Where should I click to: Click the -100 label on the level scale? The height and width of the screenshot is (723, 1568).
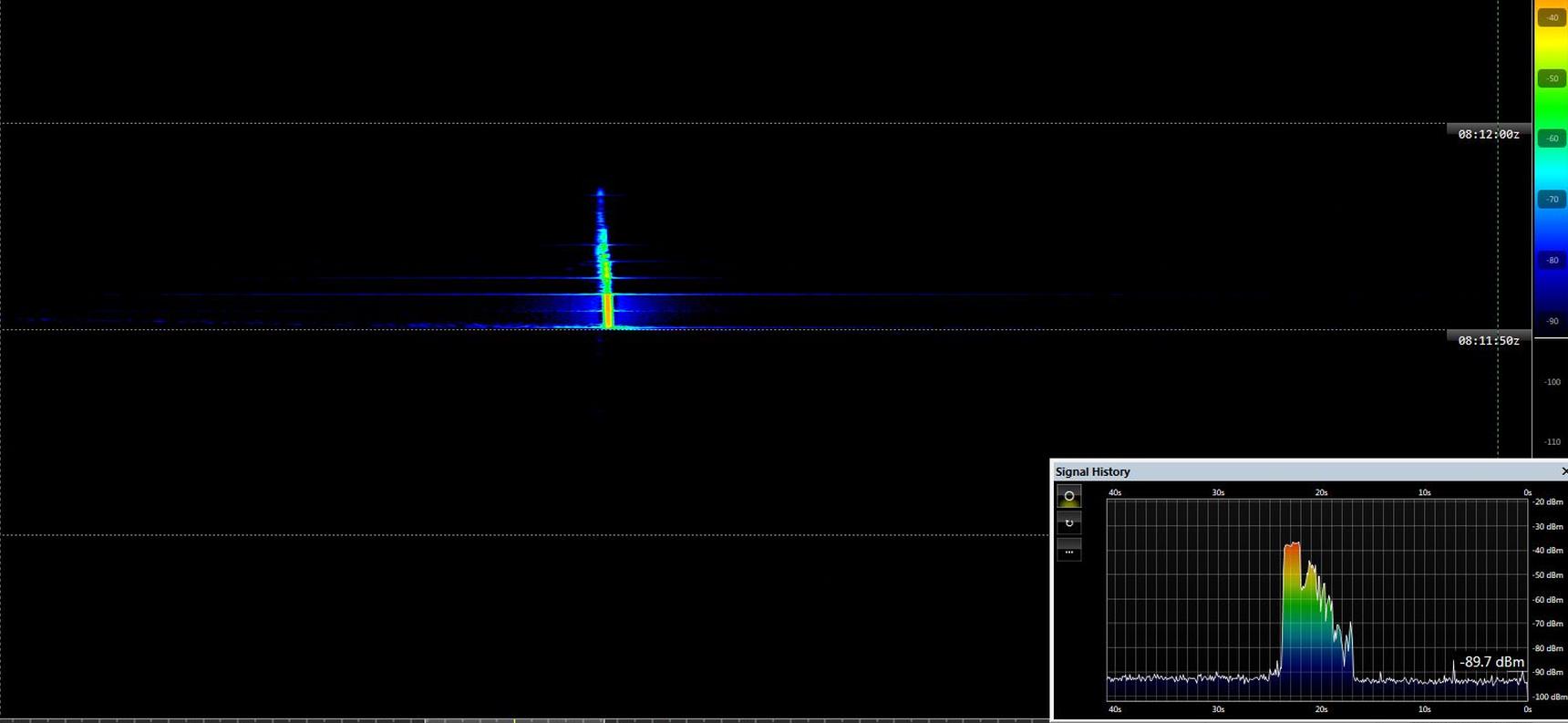(1552, 382)
